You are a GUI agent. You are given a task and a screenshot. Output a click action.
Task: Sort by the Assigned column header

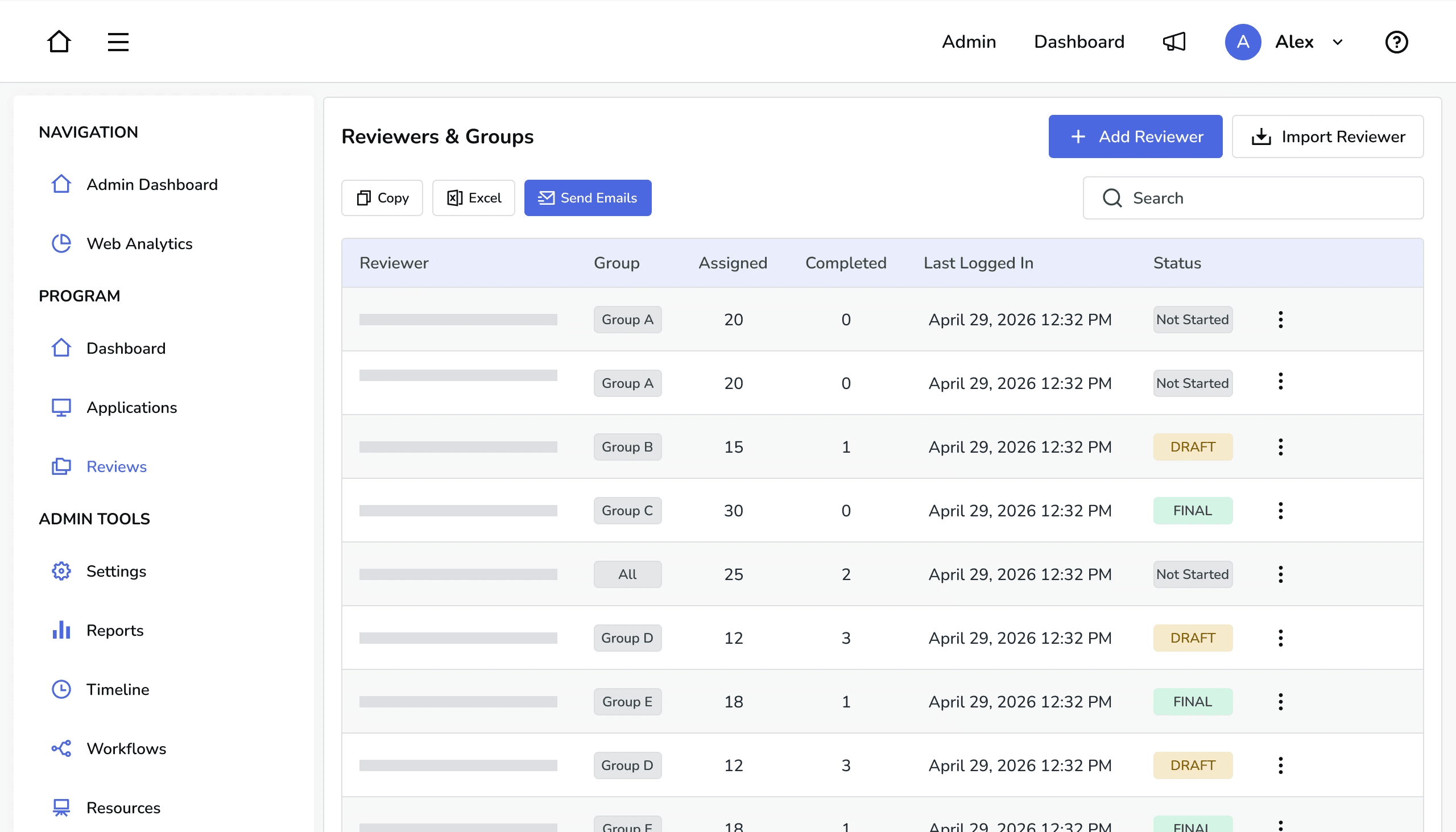(x=733, y=263)
